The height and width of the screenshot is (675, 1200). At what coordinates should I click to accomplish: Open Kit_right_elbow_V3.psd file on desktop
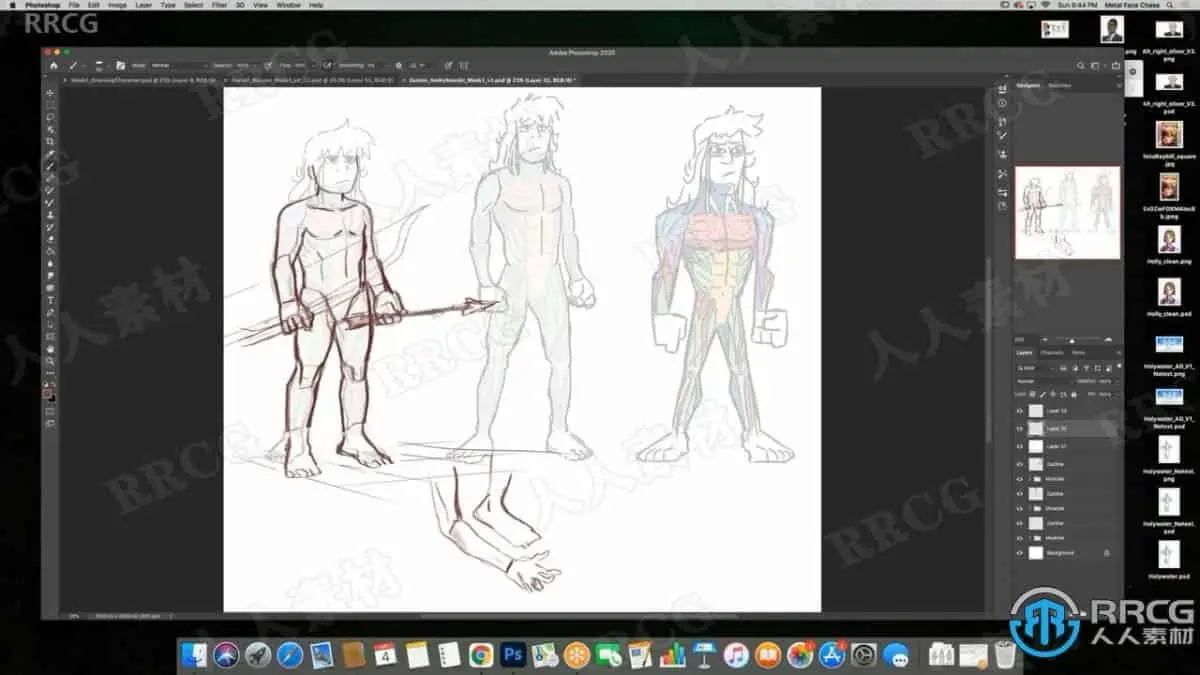pyautogui.click(x=1169, y=88)
